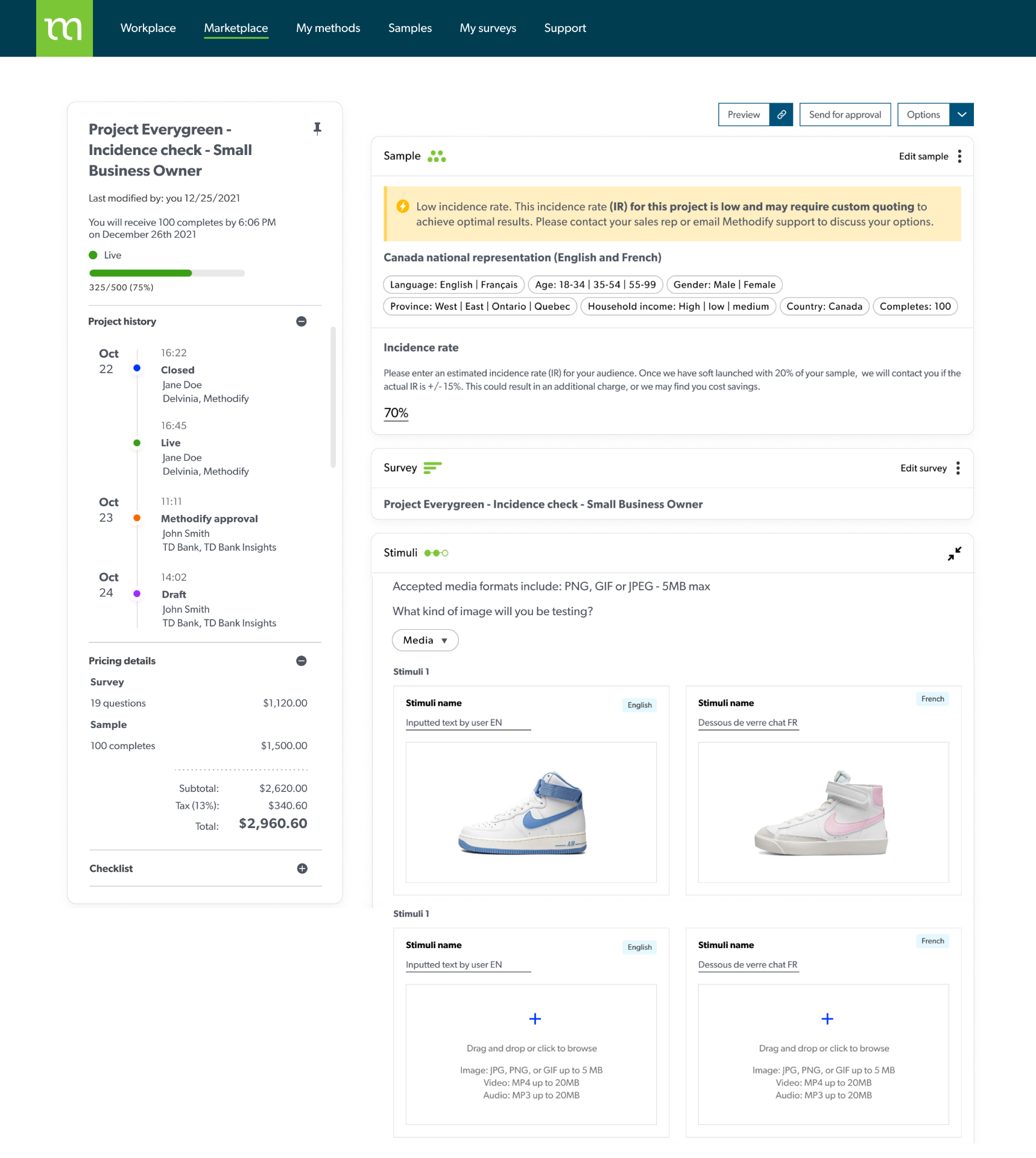Click purple Draft history marker

coord(137,594)
